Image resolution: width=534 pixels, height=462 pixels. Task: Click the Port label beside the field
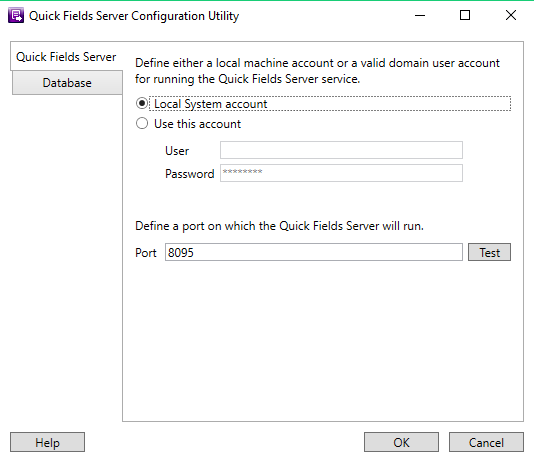click(x=146, y=253)
